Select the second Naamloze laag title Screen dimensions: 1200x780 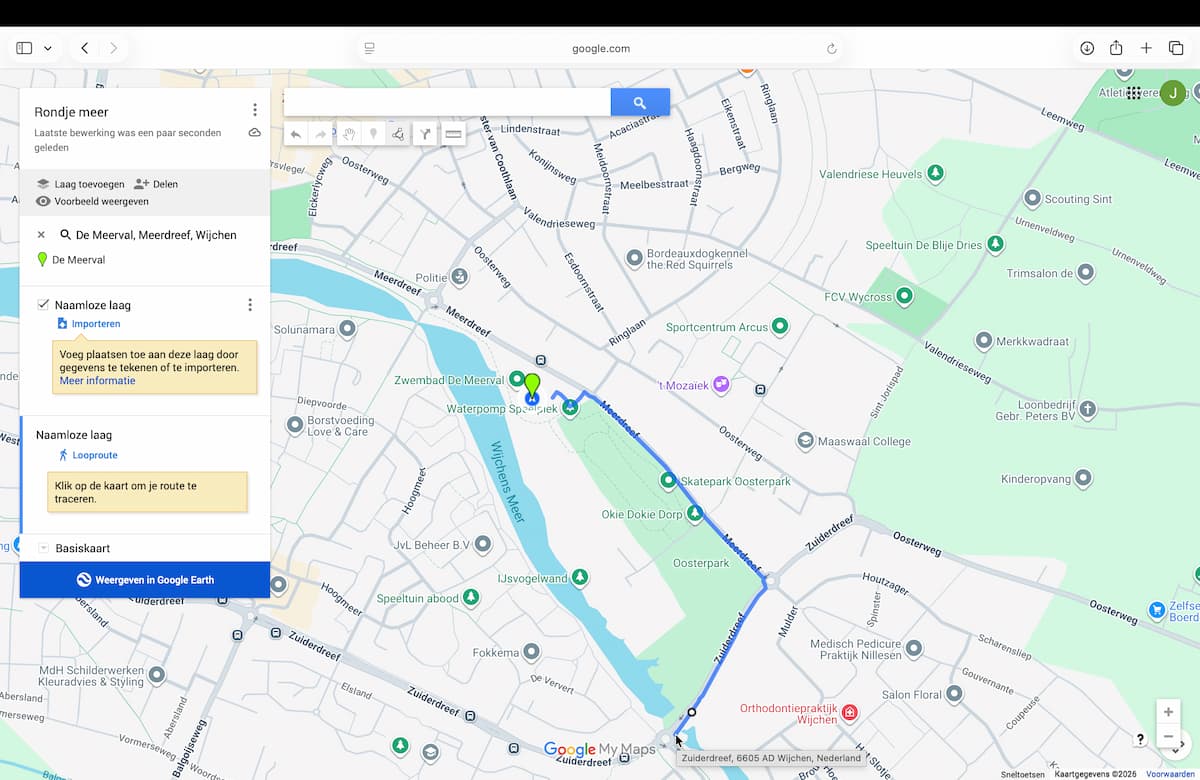74,435
